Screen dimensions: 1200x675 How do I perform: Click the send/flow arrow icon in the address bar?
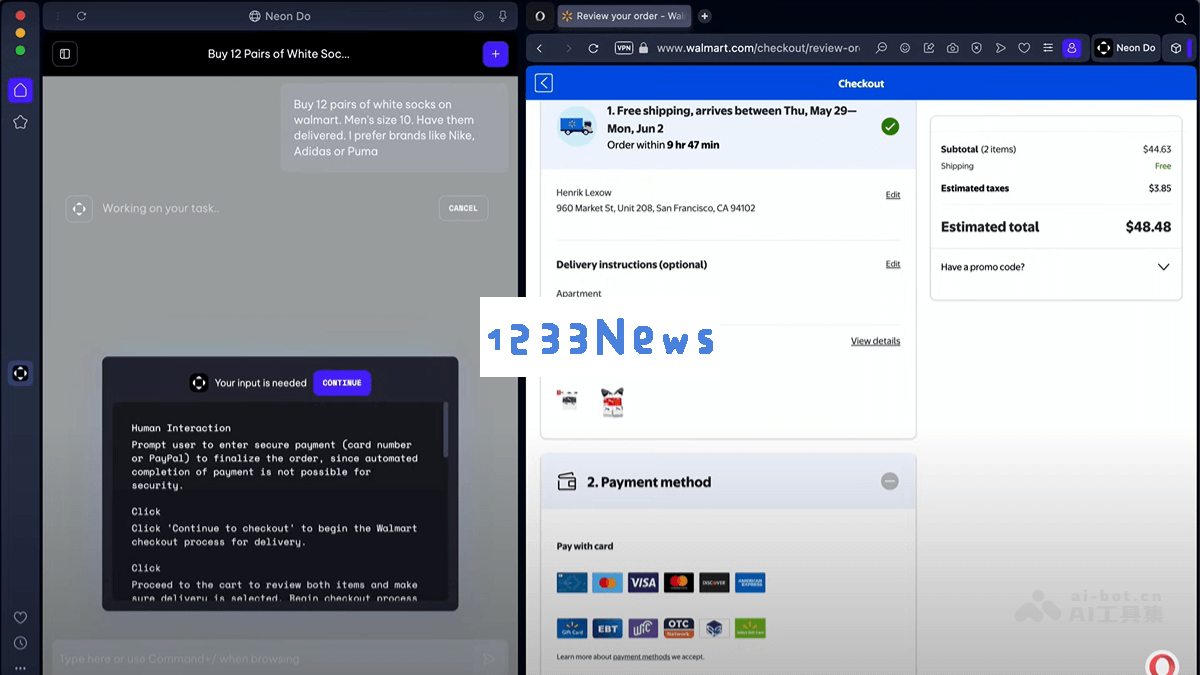tap(1001, 48)
